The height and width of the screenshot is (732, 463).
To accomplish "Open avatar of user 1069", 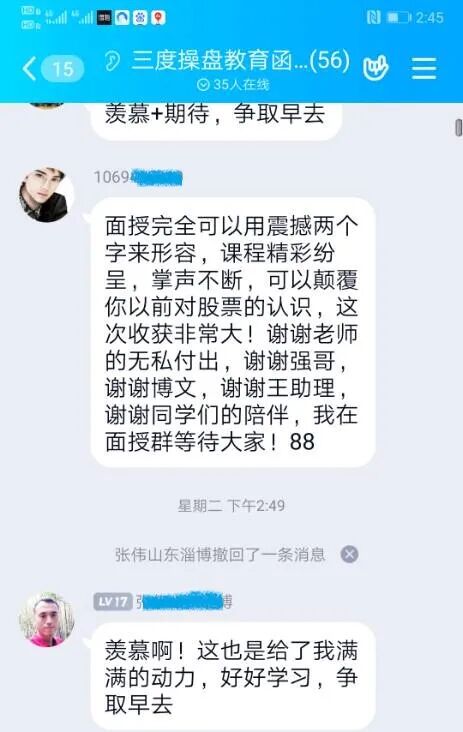I will coord(46,194).
